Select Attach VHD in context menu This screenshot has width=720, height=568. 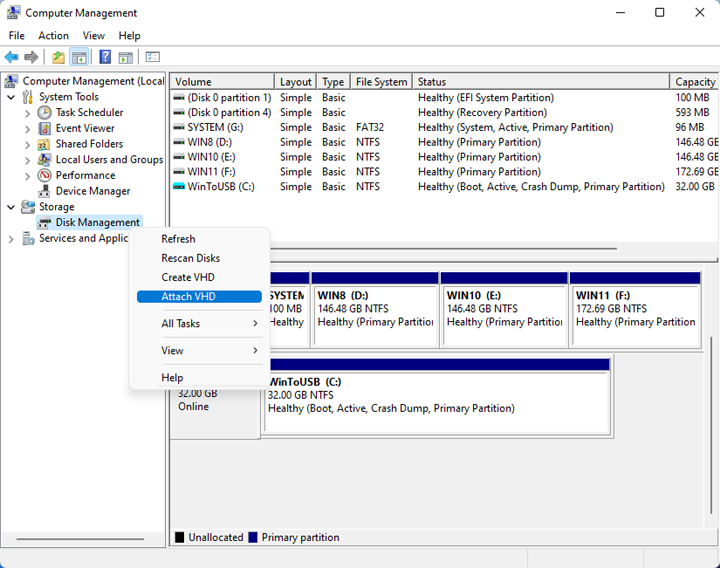click(199, 297)
